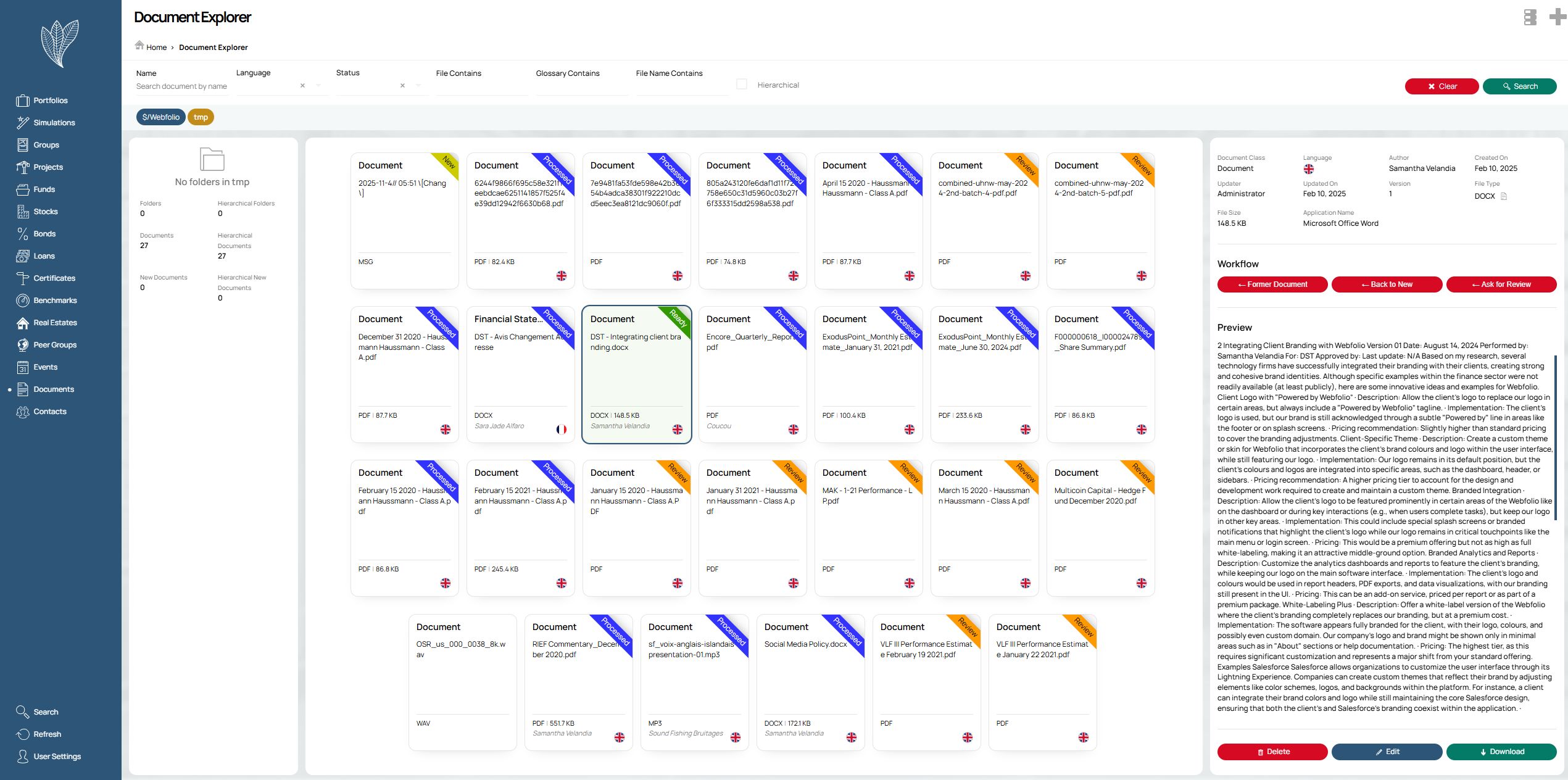Open the Bonds percent icon
Viewport: 1568px width, 780px height.
click(23, 234)
